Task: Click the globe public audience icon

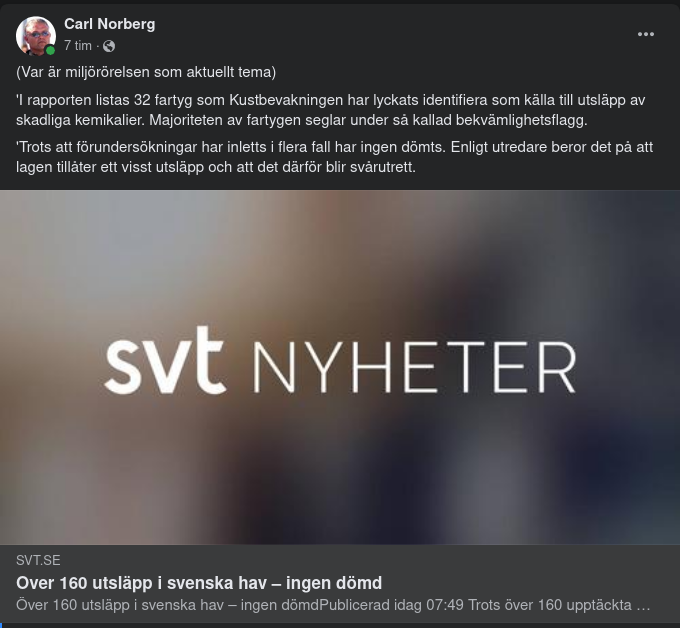Action: tap(109, 46)
